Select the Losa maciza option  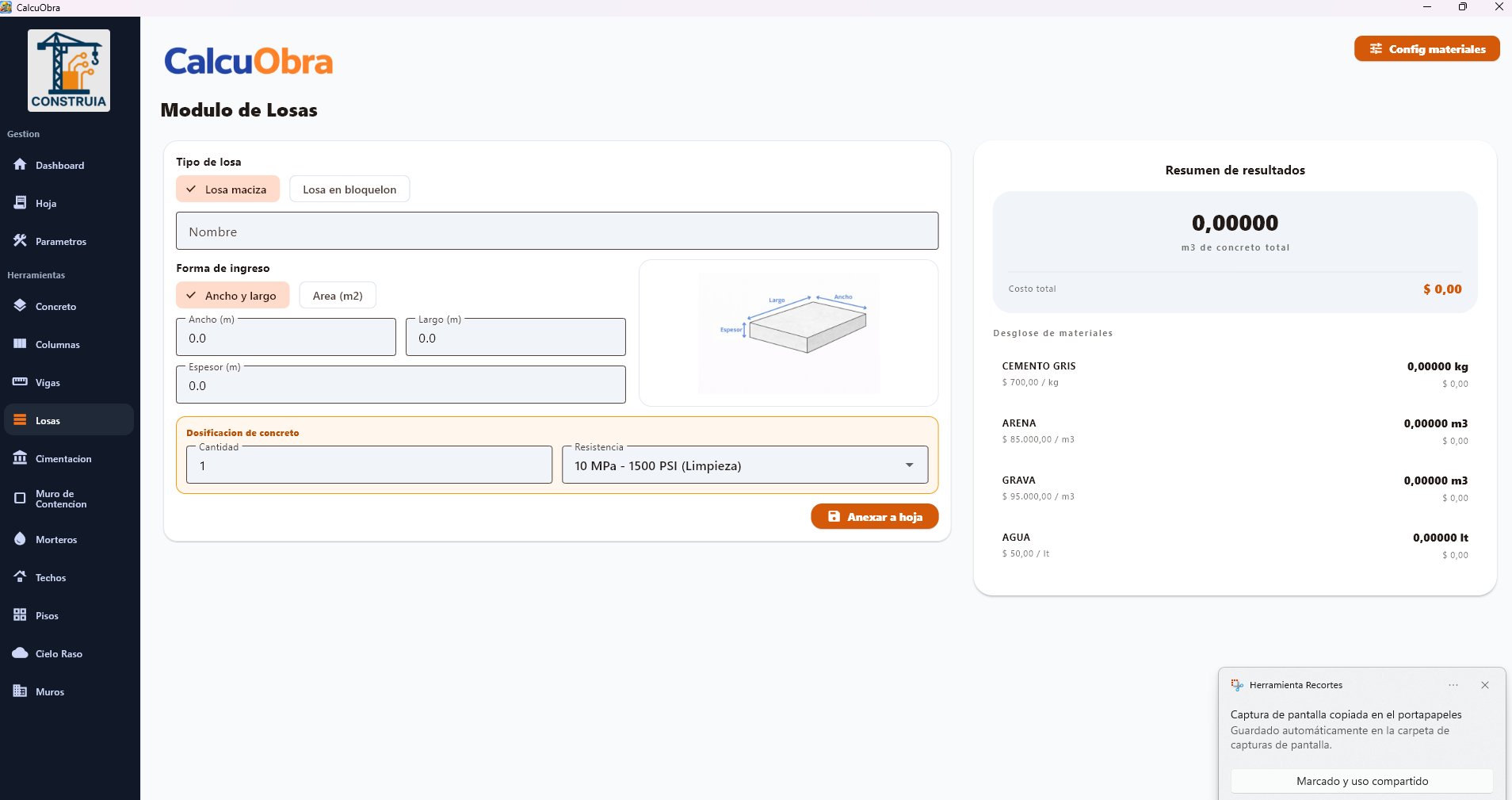pos(227,189)
